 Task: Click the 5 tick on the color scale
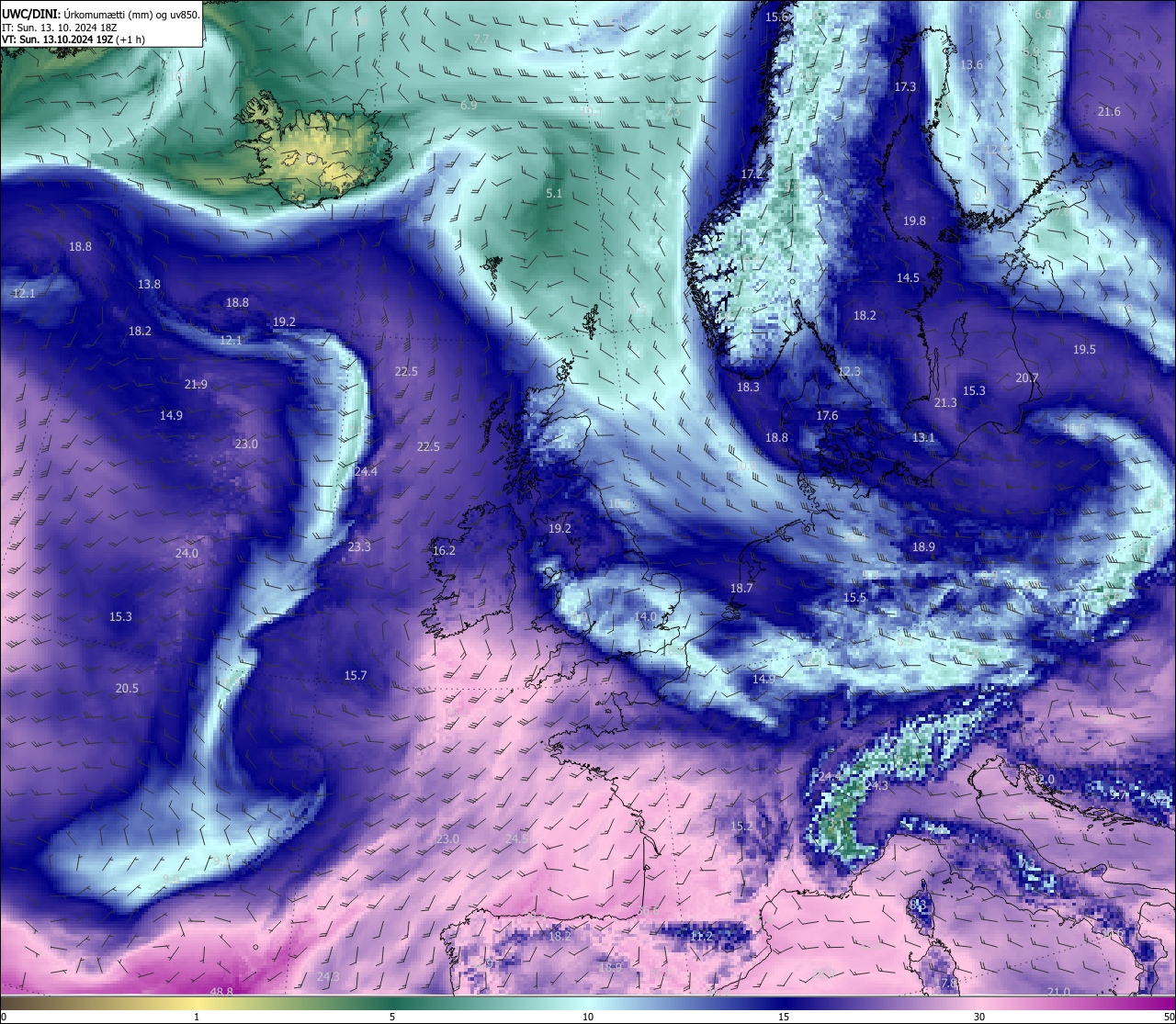(x=392, y=1017)
